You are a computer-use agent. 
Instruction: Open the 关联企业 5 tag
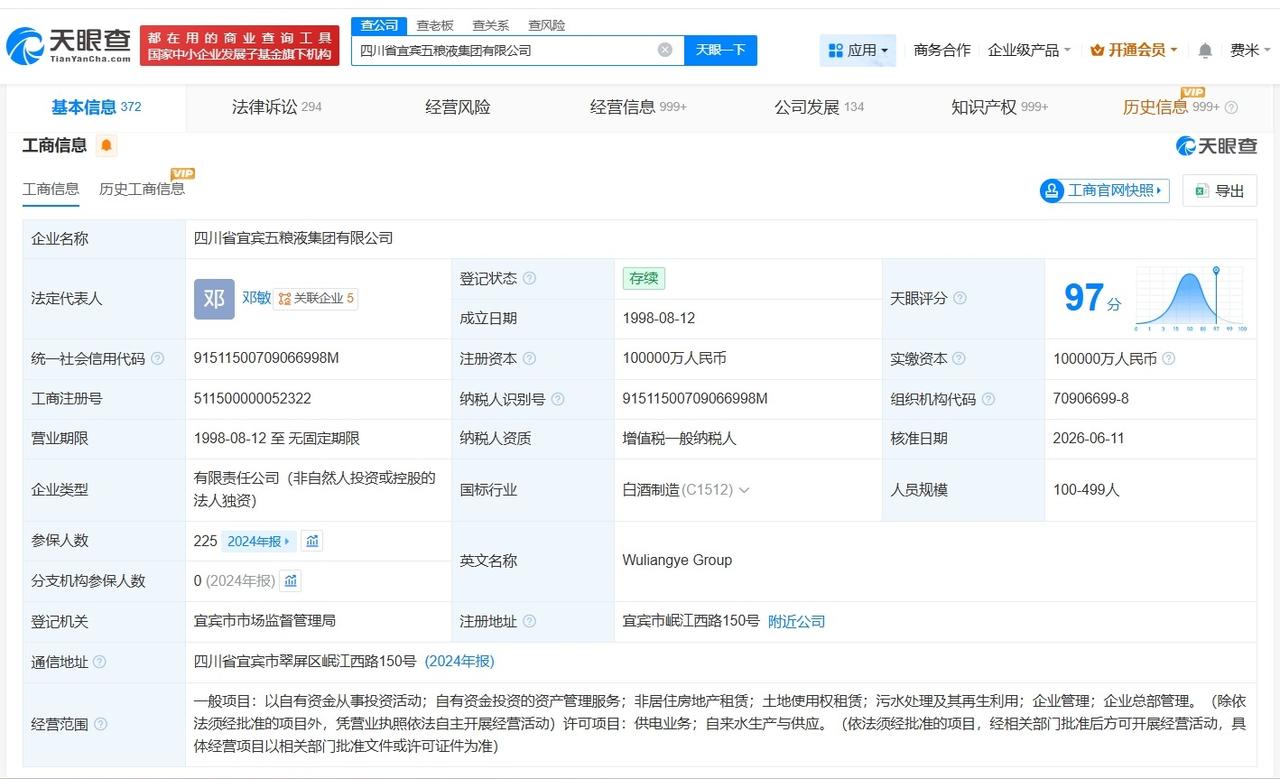[x=315, y=298]
